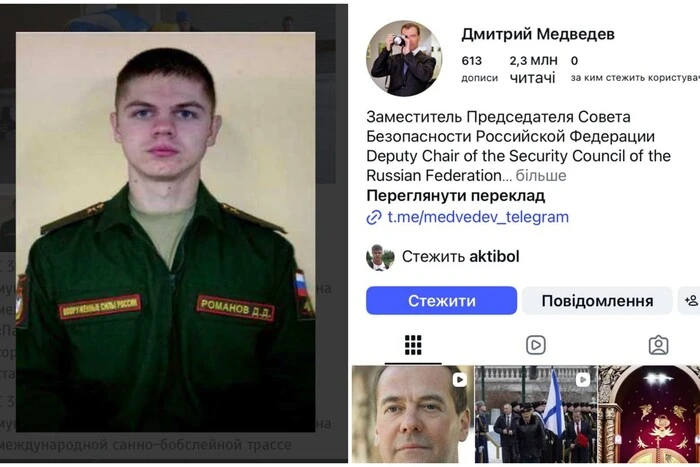View the 2,3 млн читачі followers list
This screenshot has width=700, height=467.
(533, 69)
